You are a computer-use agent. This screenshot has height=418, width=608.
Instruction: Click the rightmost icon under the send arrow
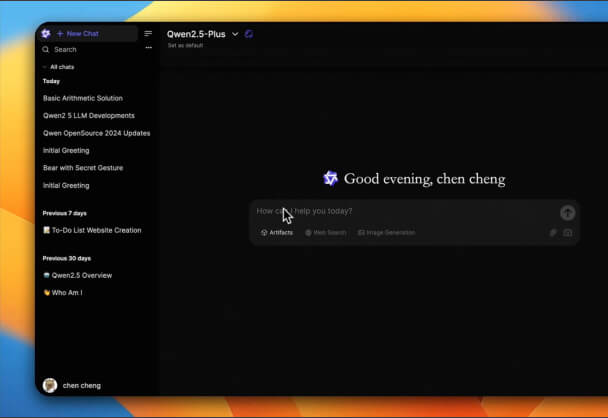[x=568, y=233]
